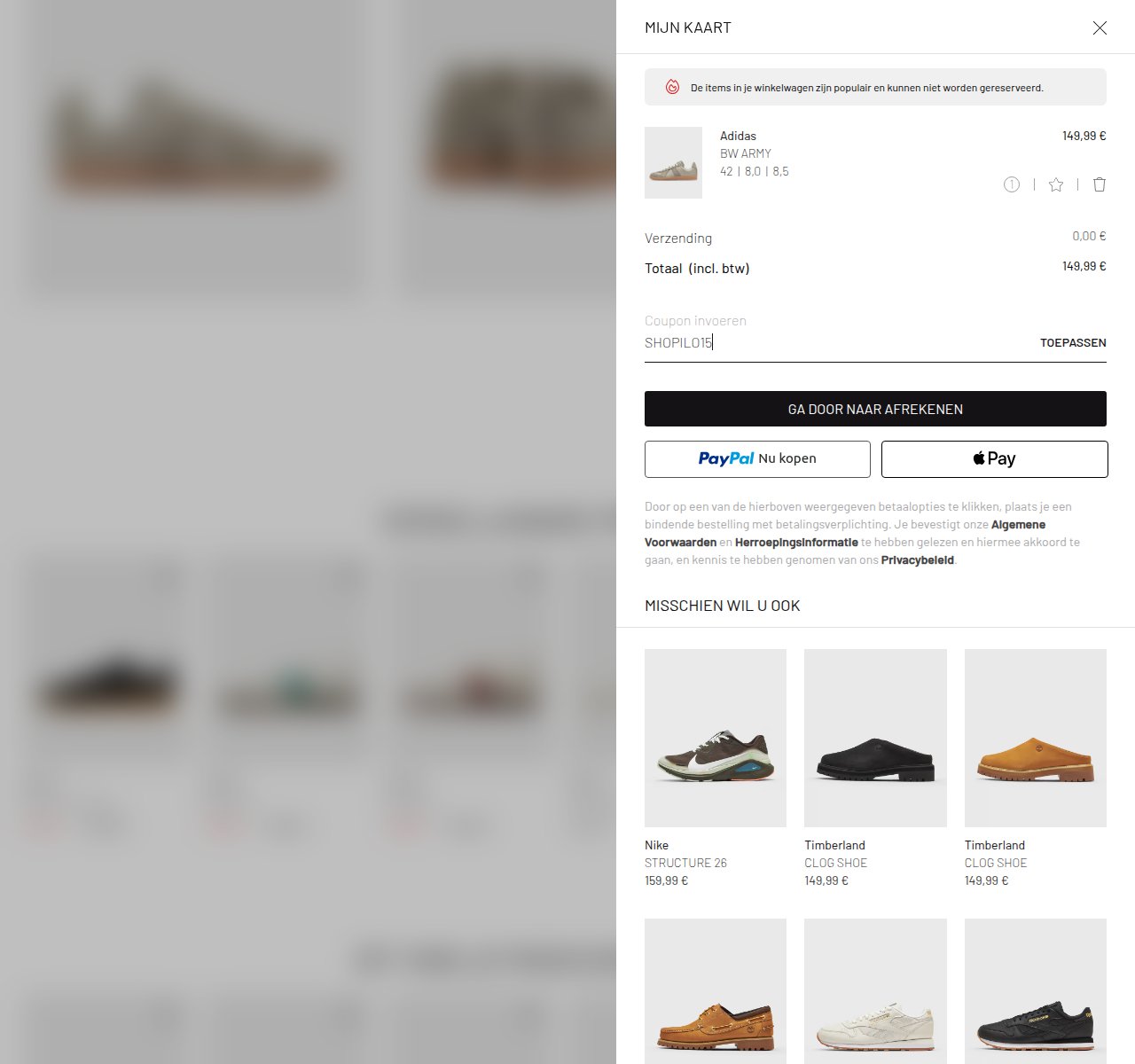
Task: Click the Nike brand label
Action: pos(656,845)
